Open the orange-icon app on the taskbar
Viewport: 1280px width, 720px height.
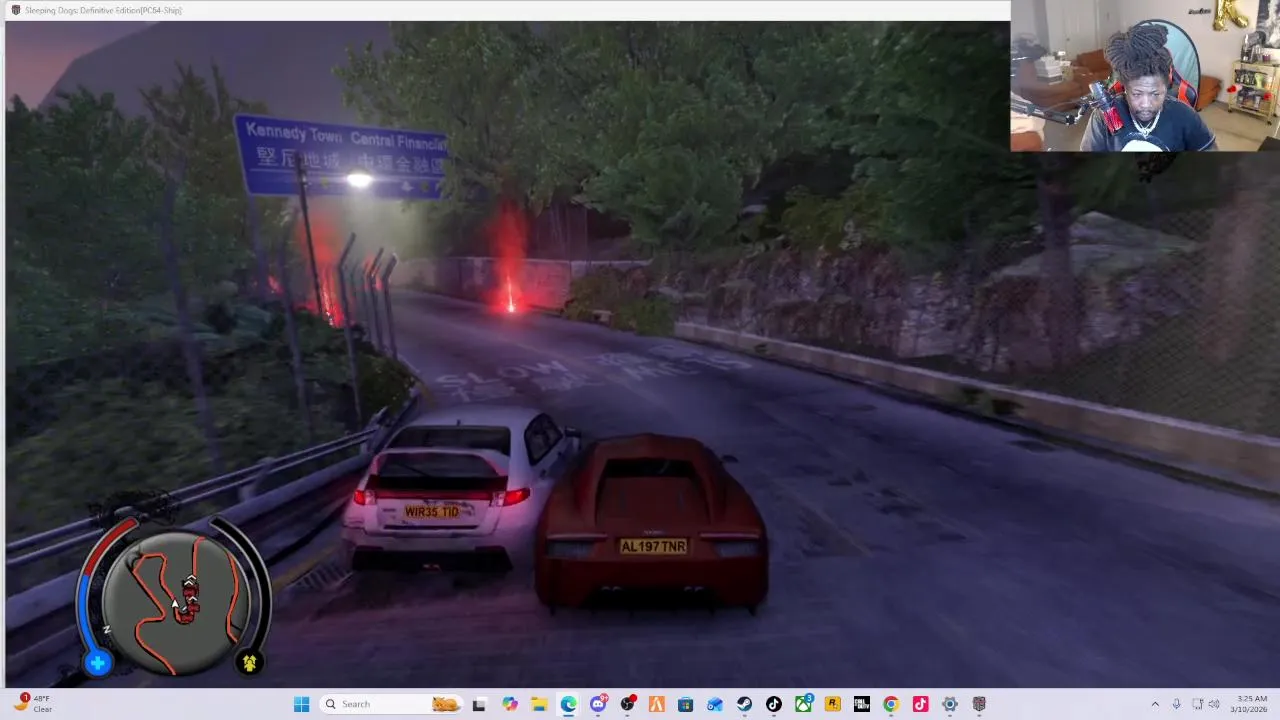coord(656,704)
